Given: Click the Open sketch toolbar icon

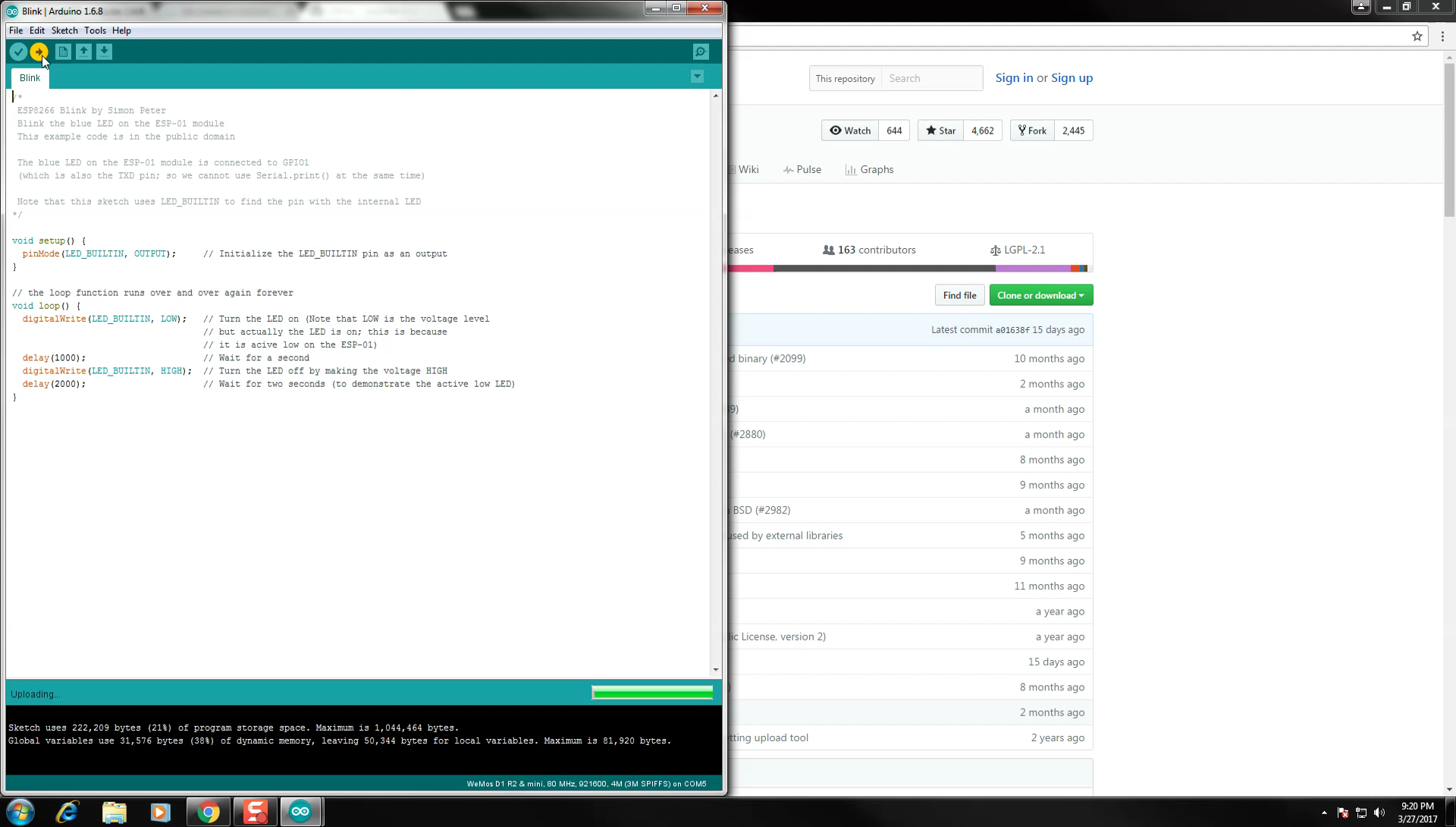Looking at the screenshot, I should tap(83, 52).
